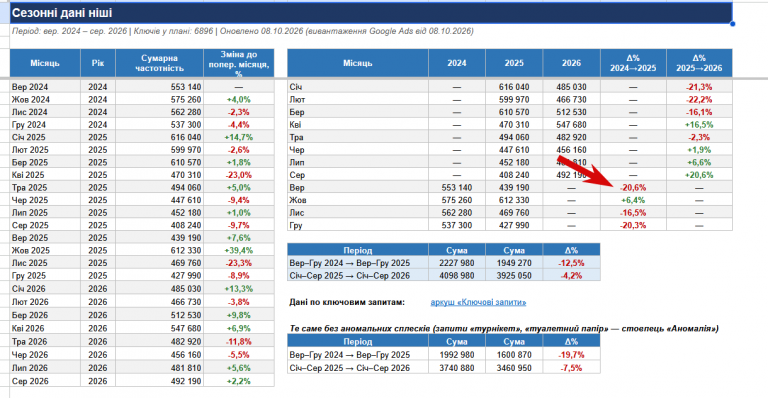
Task: Select the 427 990 value in yearly Гру row
Action: pyautogui.click(x=514, y=225)
